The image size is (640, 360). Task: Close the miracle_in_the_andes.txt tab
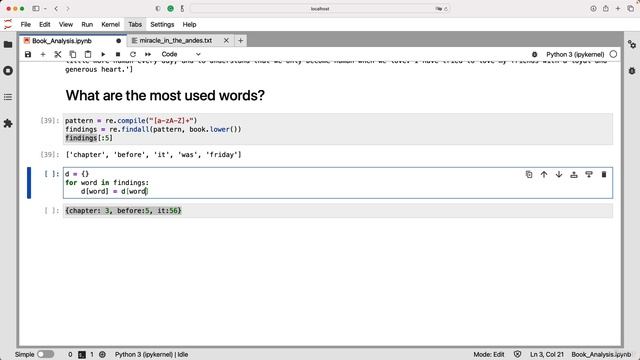coord(226,41)
